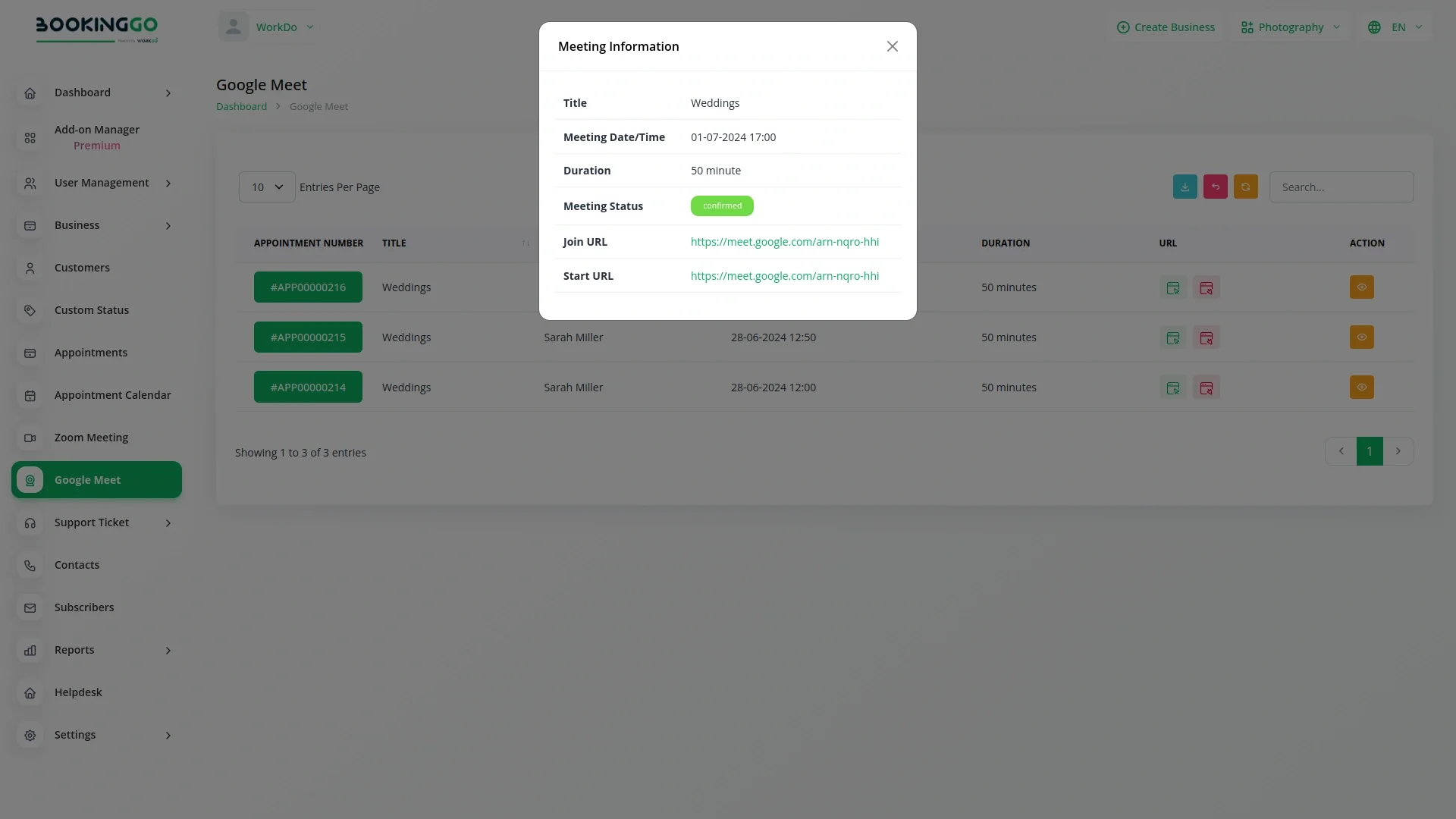
Task: Click the #APP00000214 appointment number button
Action: 308,388
